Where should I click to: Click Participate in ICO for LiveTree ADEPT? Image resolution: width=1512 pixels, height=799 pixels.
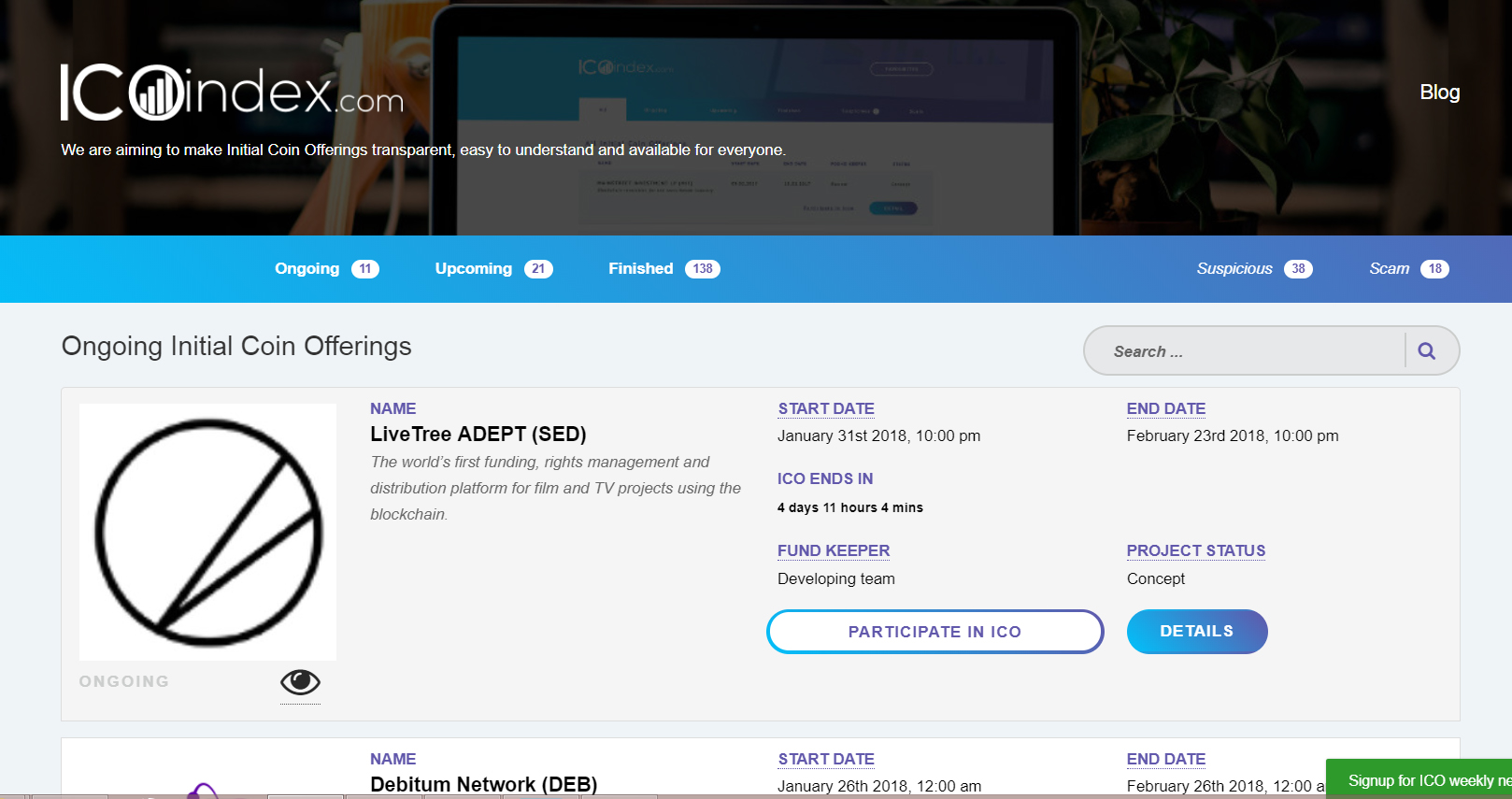pyautogui.click(x=934, y=632)
